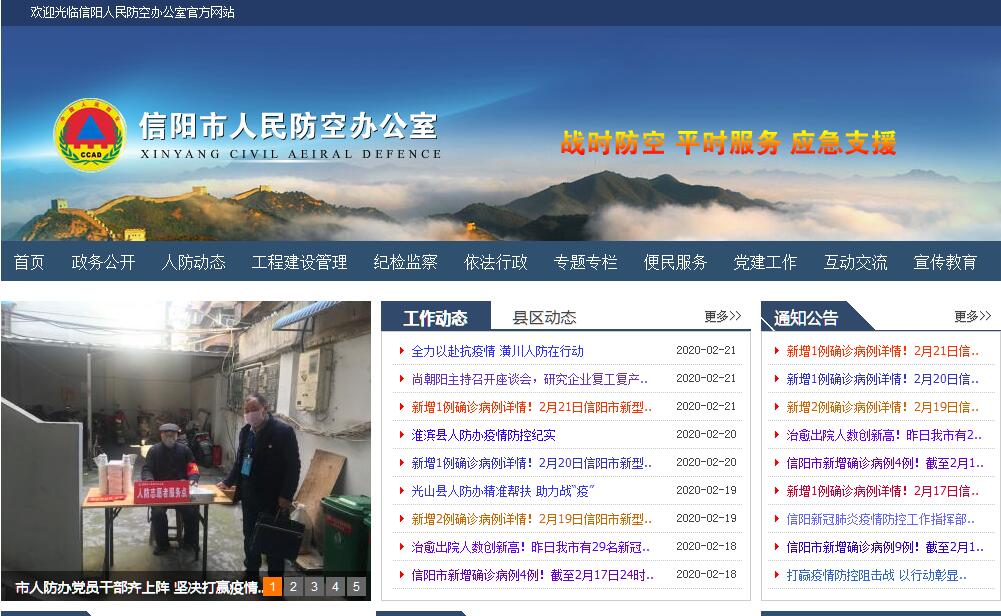Viewport: 1001px width, 616px height.
Task: Go to slide 5 in carousel
Action: 356,587
